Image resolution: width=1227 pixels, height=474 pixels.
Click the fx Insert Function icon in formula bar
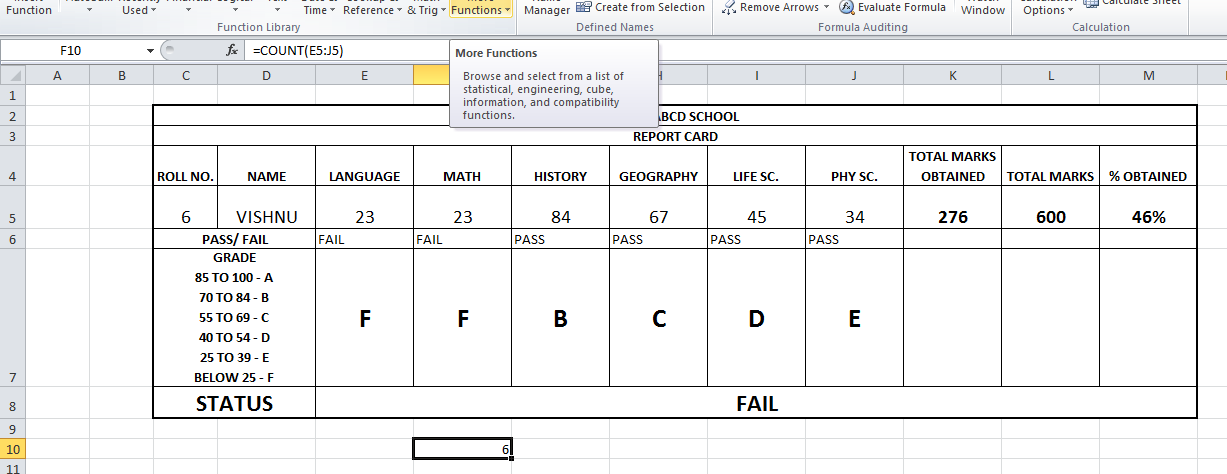pyautogui.click(x=232, y=49)
